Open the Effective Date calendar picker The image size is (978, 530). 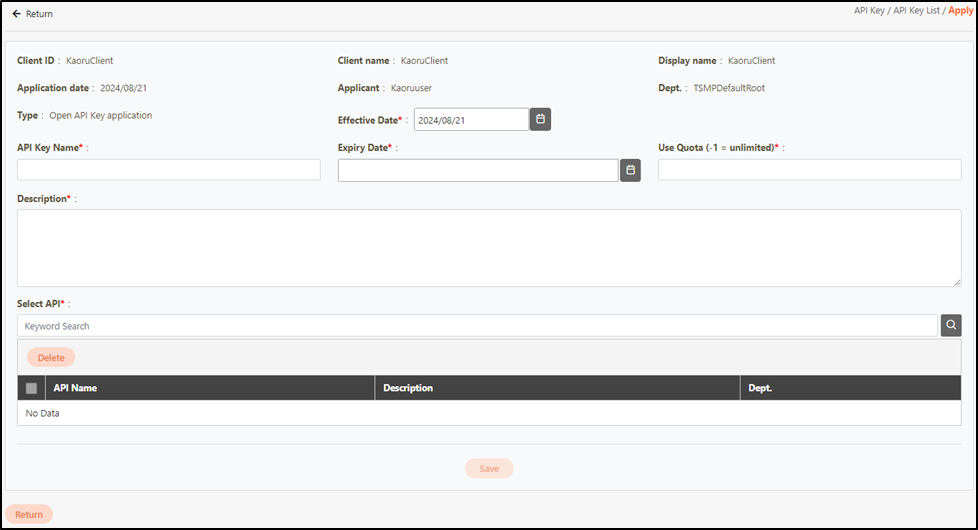pos(540,119)
